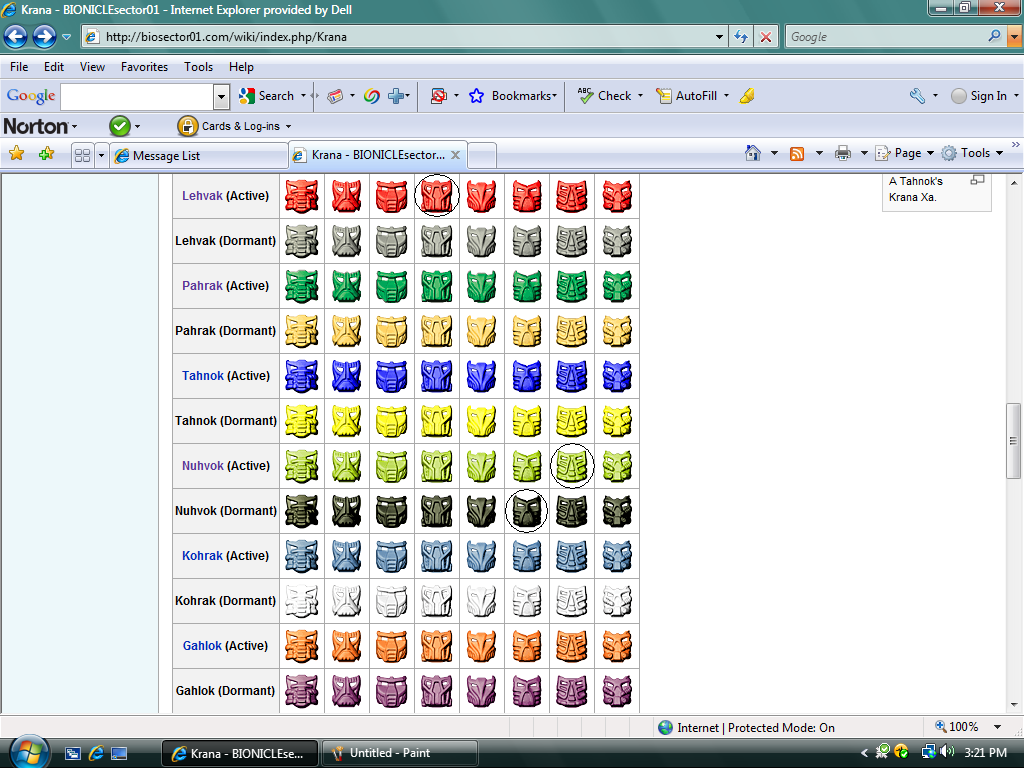
Task: Click the popup blocker icon in Google toolbar
Action: pos(438,96)
